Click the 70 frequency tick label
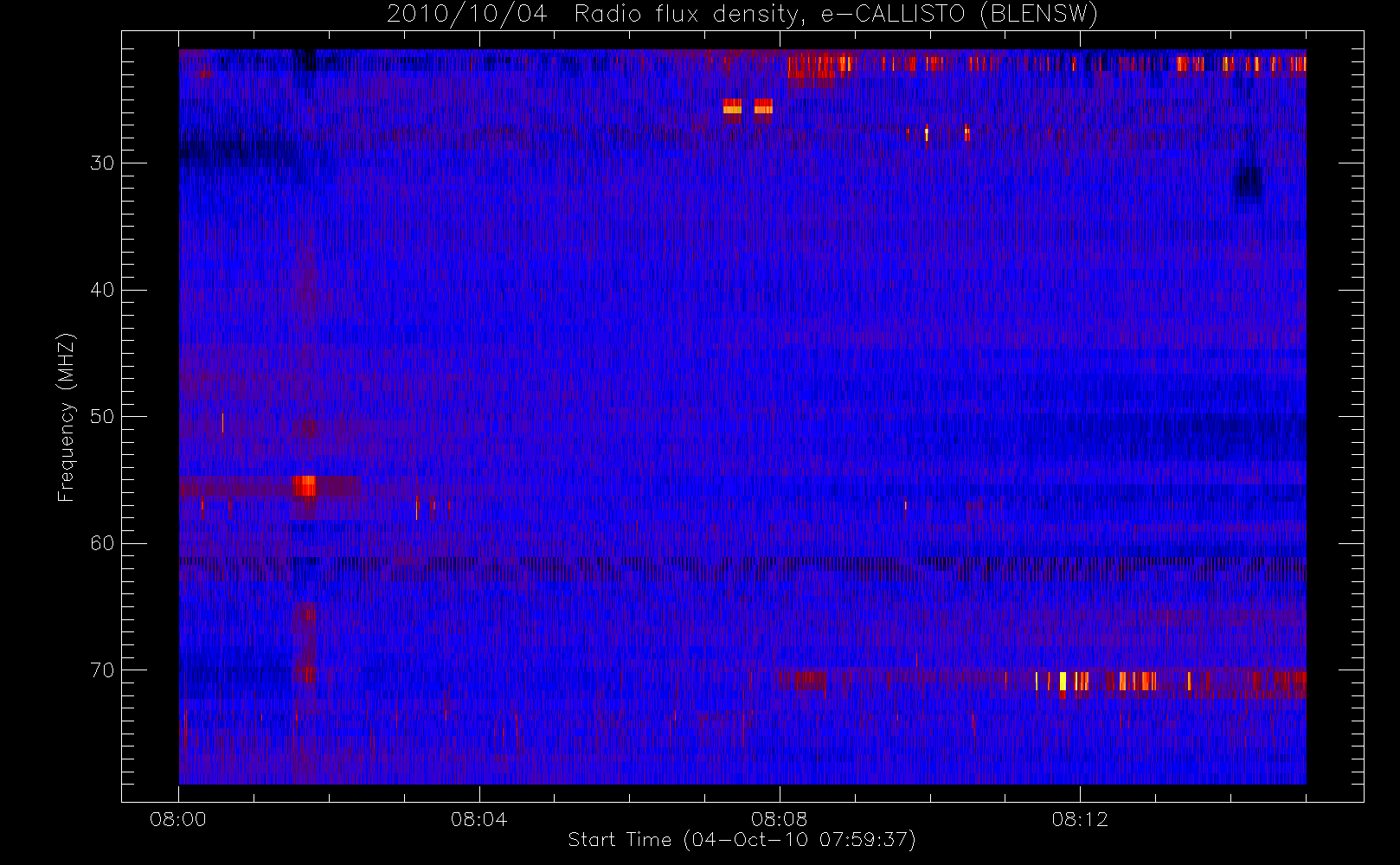Viewport: 1400px width, 865px height. pyautogui.click(x=102, y=670)
